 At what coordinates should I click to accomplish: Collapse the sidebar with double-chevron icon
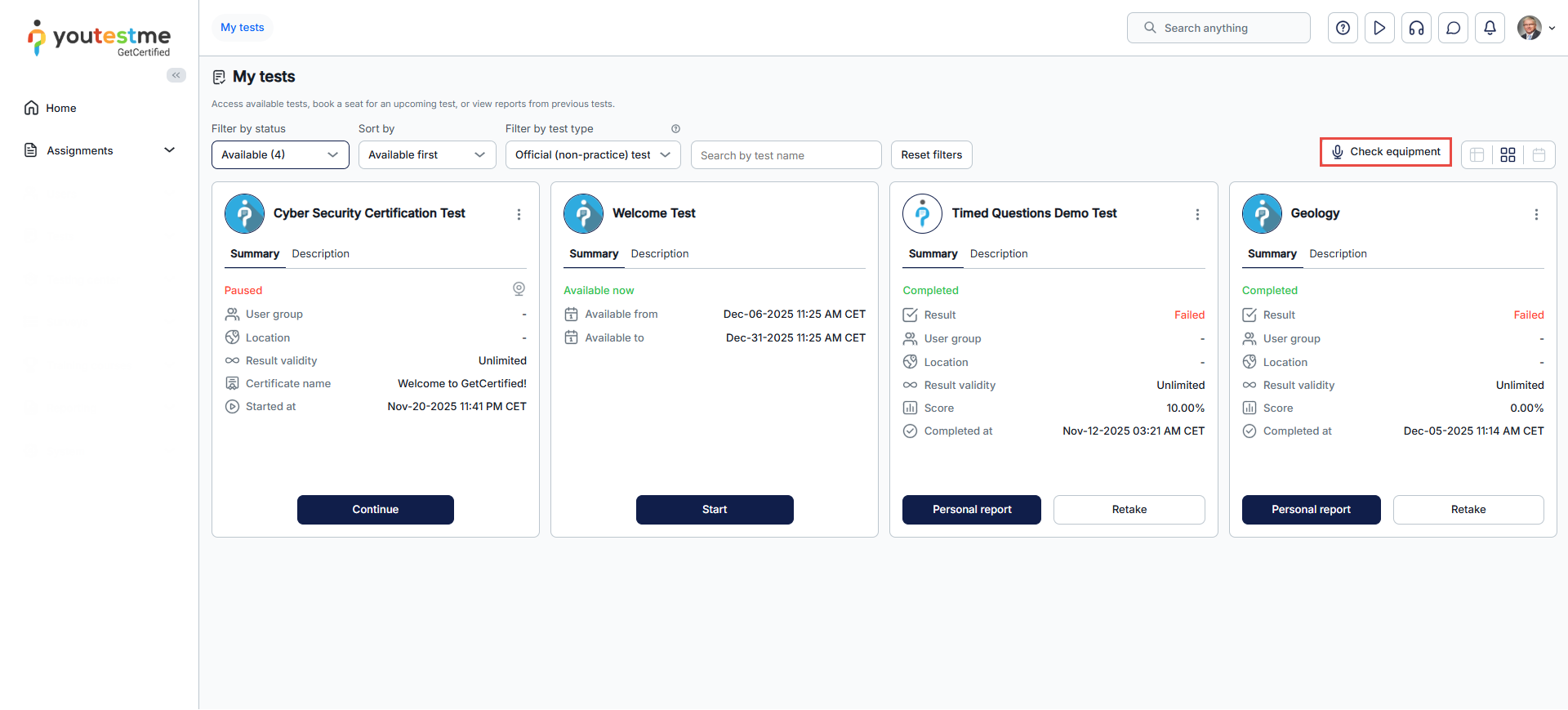coord(176,75)
